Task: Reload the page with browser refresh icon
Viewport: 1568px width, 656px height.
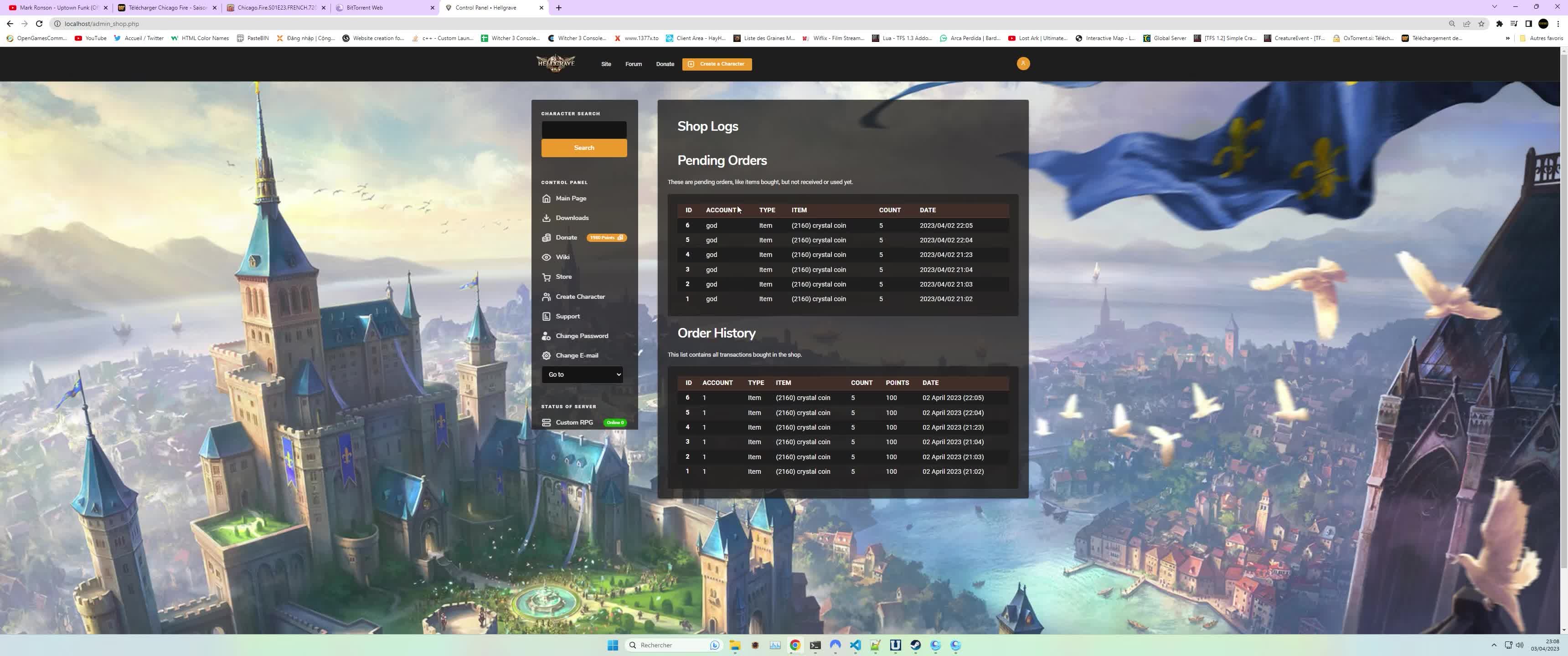Action: pos(39,24)
